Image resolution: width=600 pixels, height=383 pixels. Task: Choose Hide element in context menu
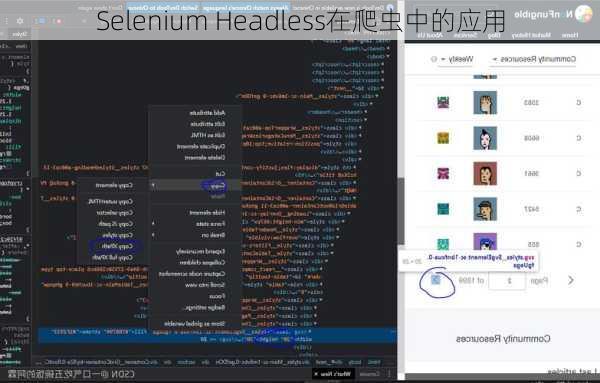[x=195, y=212]
